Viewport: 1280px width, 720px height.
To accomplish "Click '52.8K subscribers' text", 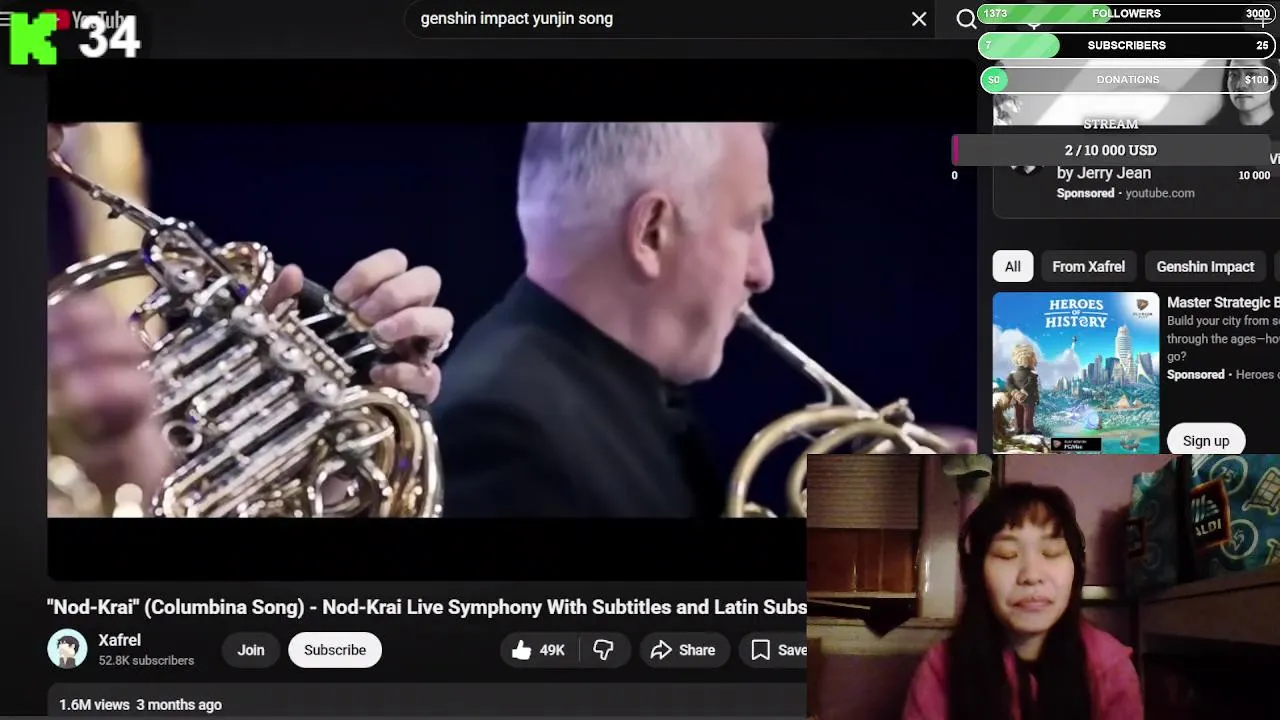I will [146, 661].
